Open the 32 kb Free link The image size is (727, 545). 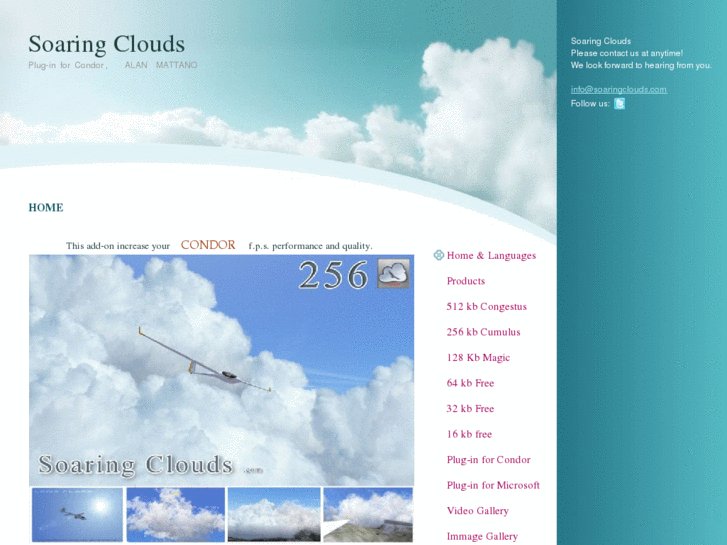470,409
